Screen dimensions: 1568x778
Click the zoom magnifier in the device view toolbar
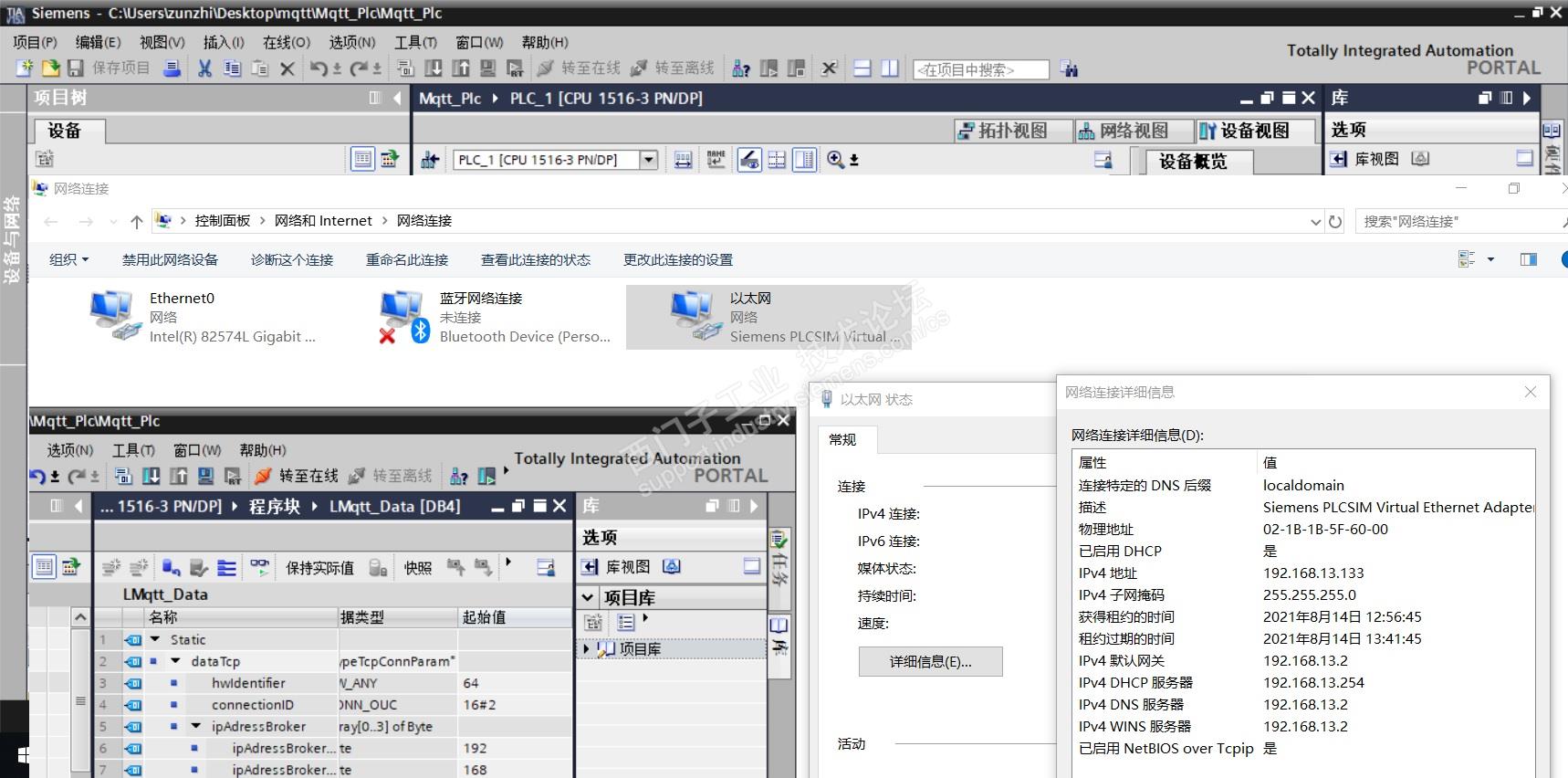tap(835, 160)
